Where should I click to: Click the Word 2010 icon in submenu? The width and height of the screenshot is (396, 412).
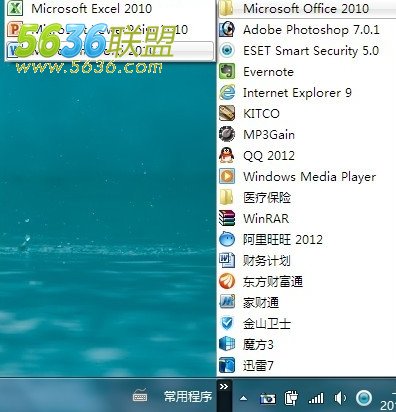click(x=13, y=50)
